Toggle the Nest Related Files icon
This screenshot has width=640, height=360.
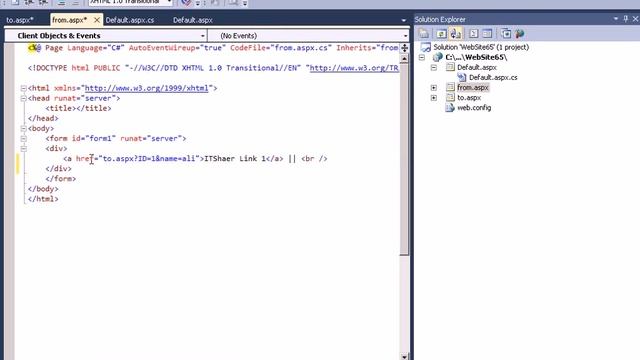[x=456, y=33]
